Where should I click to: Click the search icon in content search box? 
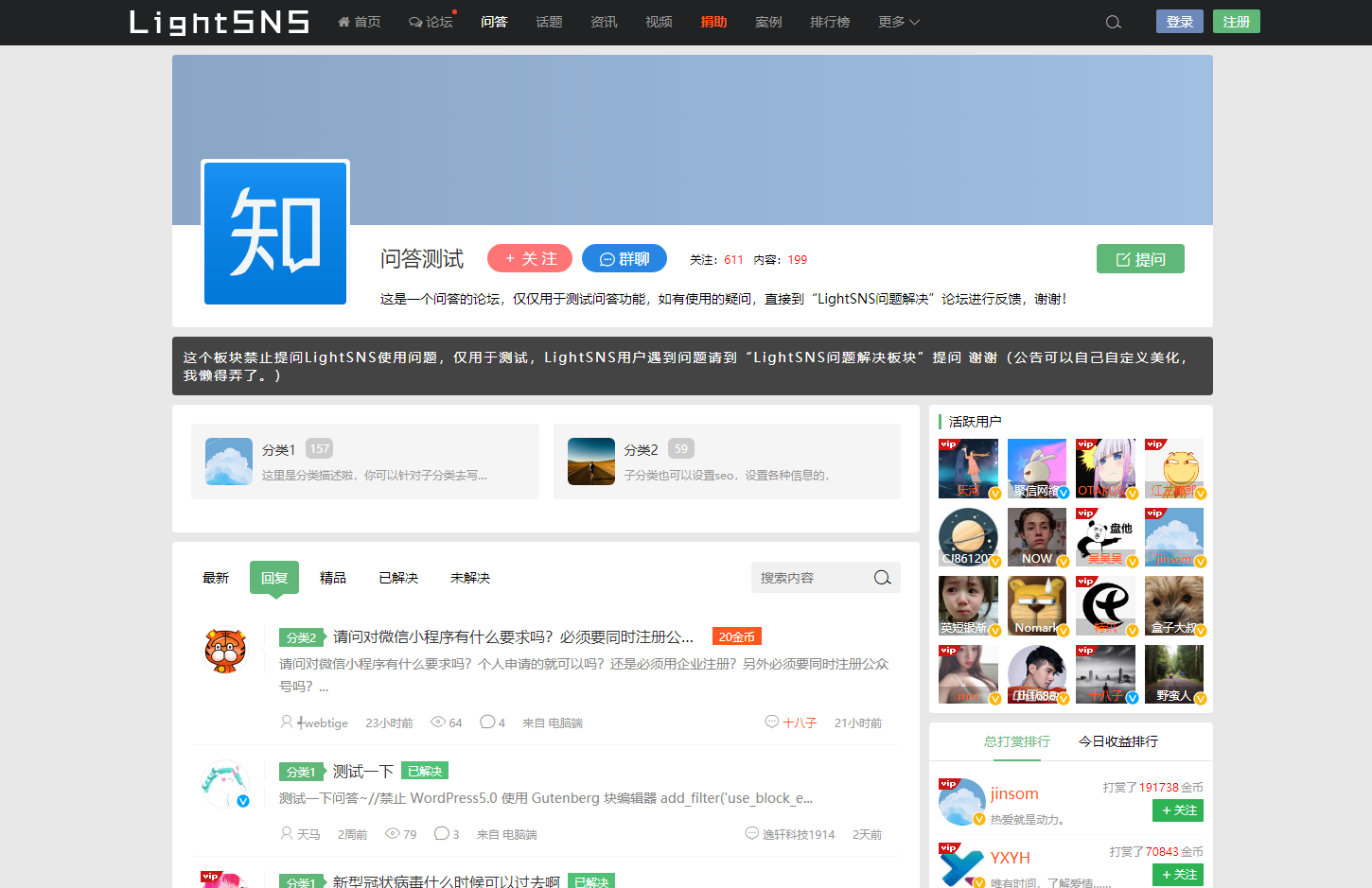click(x=883, y=578)
